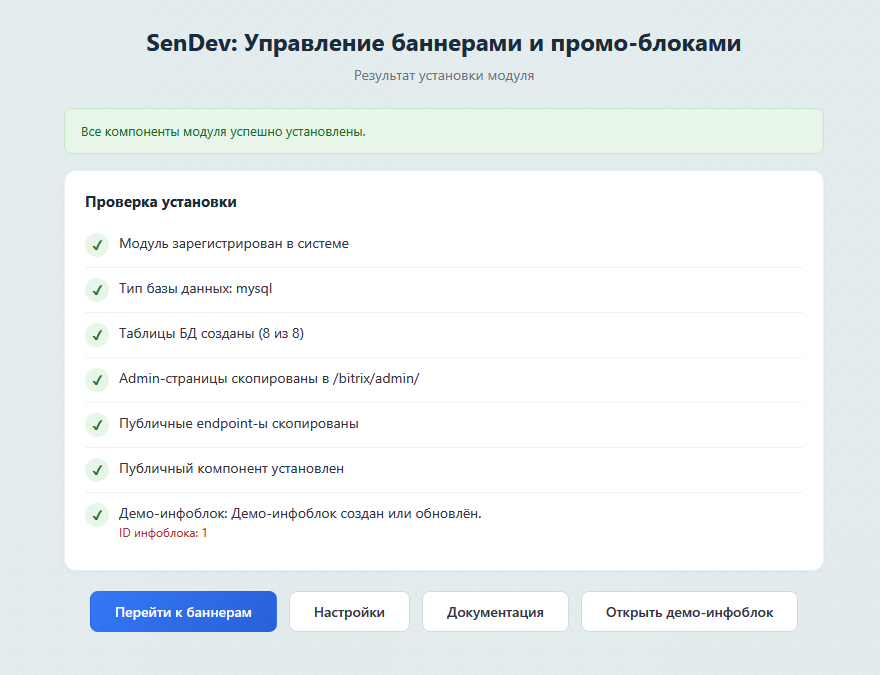
Task: Select text "Таблицы БД созданы (8 из 8)"
Action: click(211, 333)
